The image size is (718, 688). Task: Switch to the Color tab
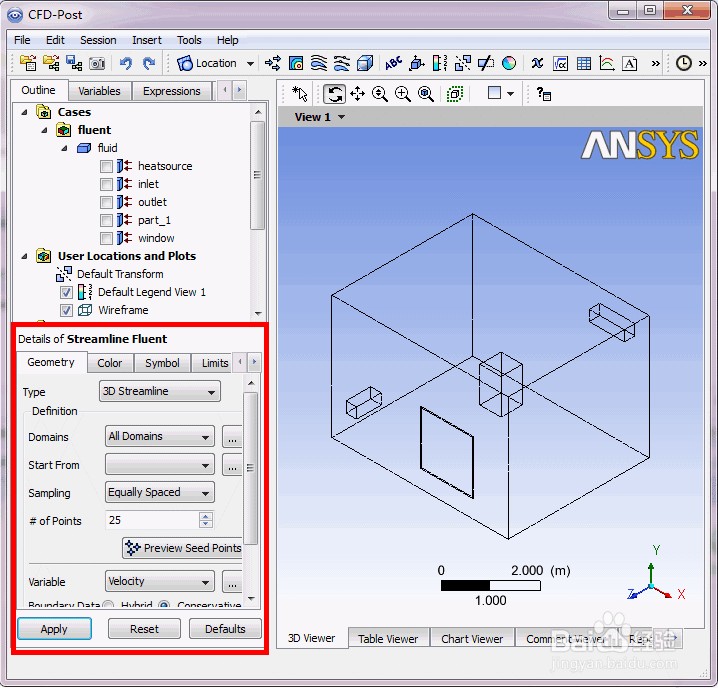[109, 363]
